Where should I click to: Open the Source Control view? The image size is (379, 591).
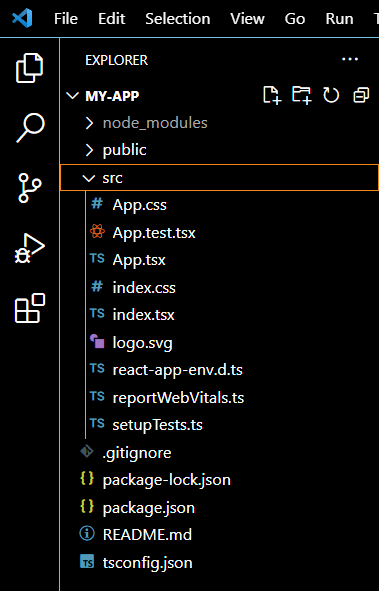click(x=29, y=188)
